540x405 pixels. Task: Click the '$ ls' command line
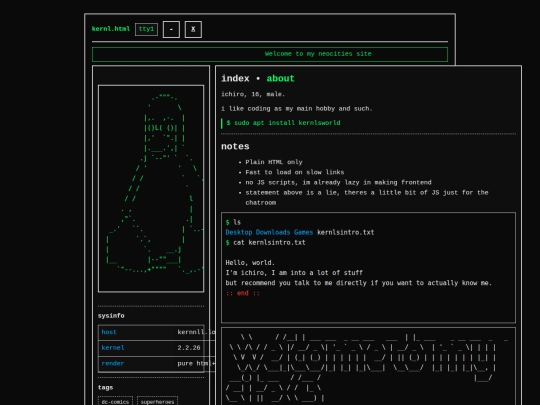point(233,222)
